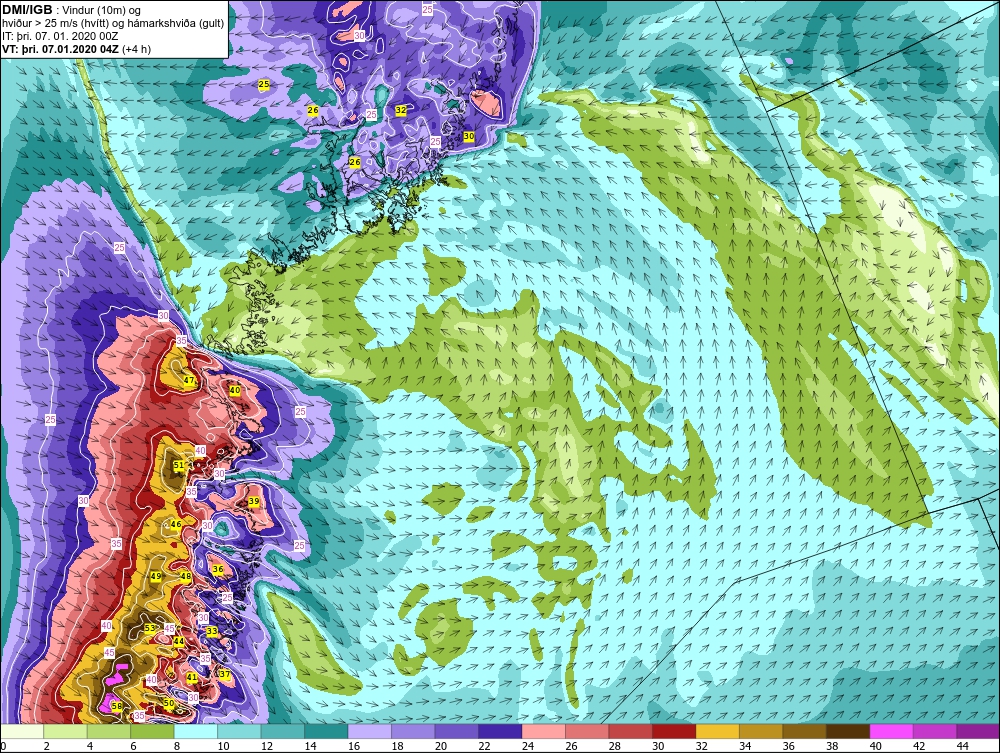Click the yellow gust label 36
1000x753 pixels.
[x=218, y=569]
